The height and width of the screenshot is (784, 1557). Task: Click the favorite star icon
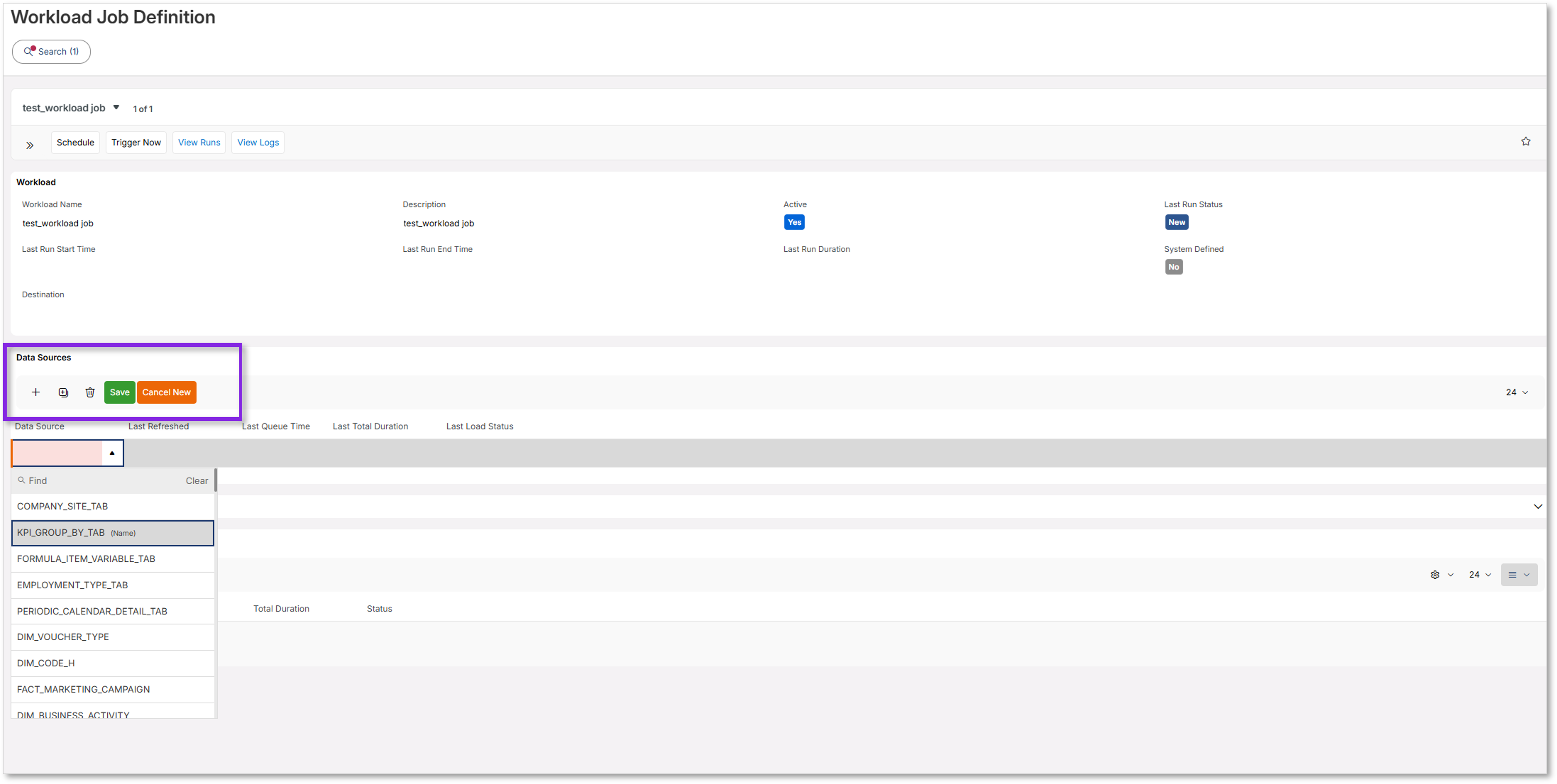click(1525, 141)
